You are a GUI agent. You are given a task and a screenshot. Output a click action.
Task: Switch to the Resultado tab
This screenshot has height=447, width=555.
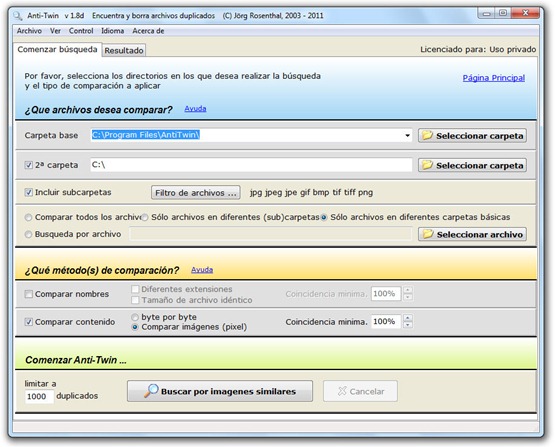124,50
